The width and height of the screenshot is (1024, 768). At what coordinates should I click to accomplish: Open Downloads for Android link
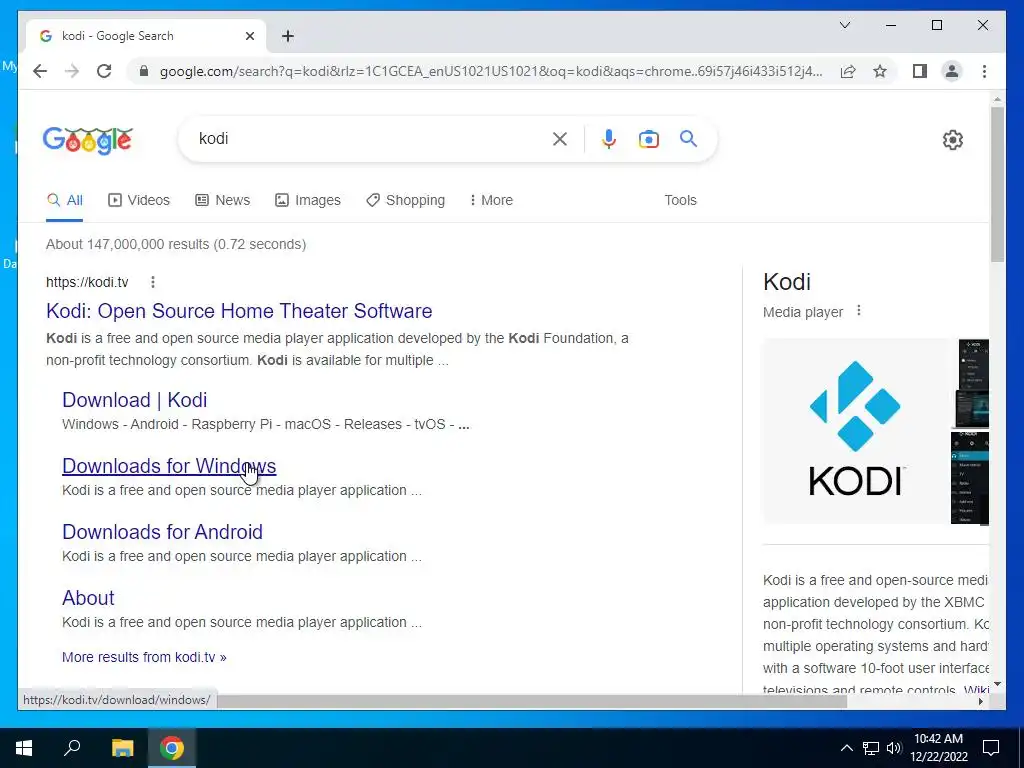163,532
